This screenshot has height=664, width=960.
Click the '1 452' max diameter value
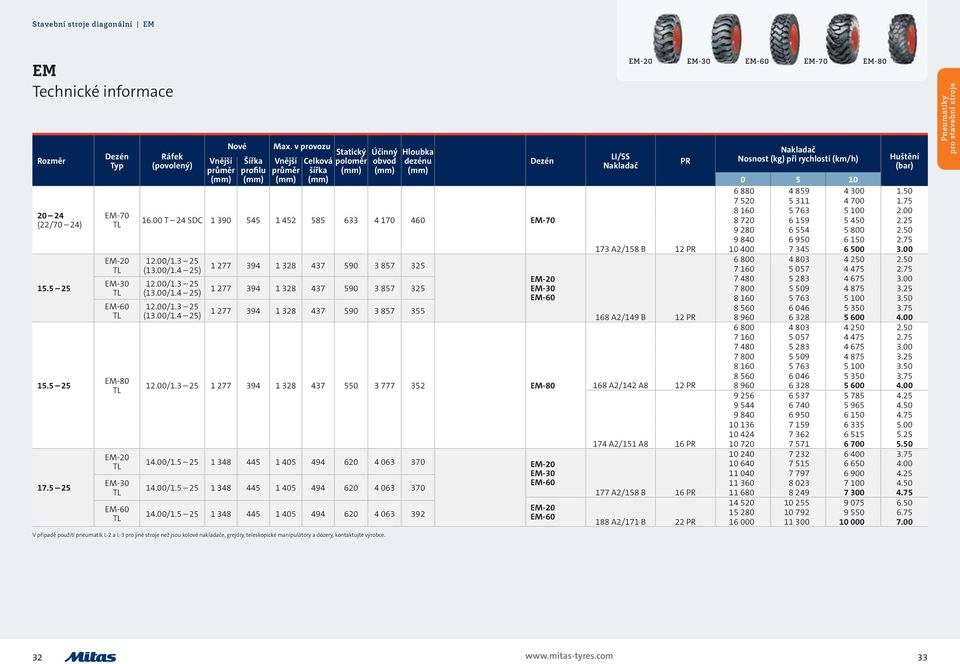point(286,220)
